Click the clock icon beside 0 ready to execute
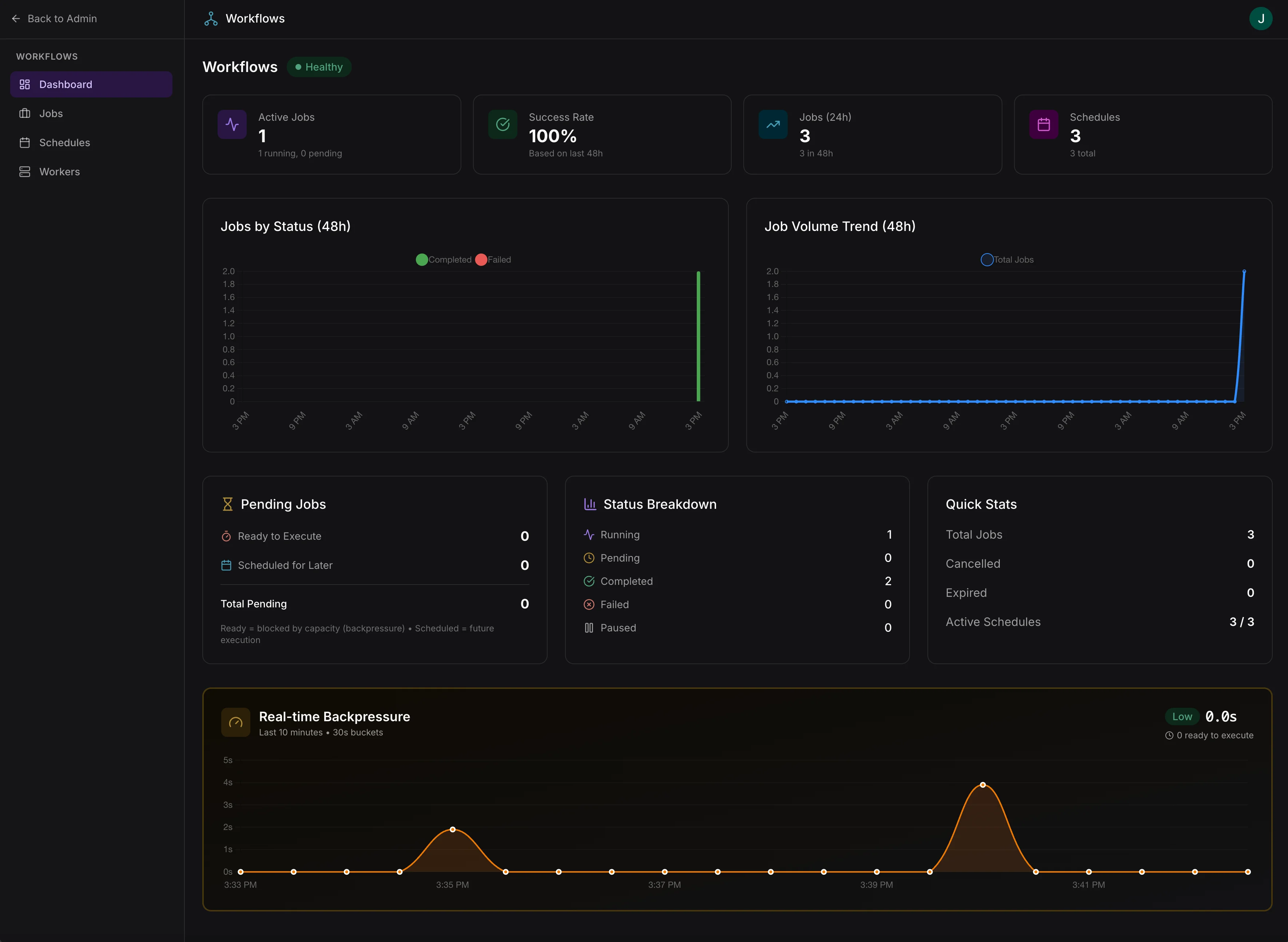 [1169, 735]
